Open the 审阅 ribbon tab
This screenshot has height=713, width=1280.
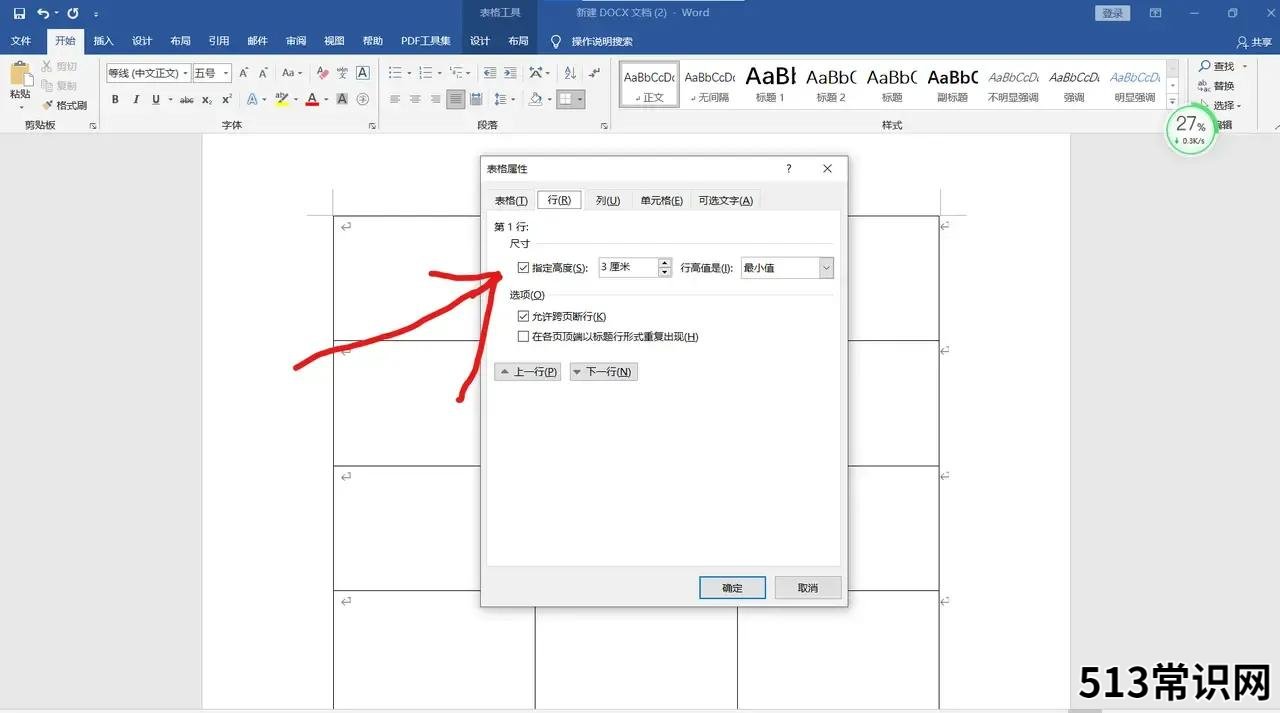coord(296,41)
